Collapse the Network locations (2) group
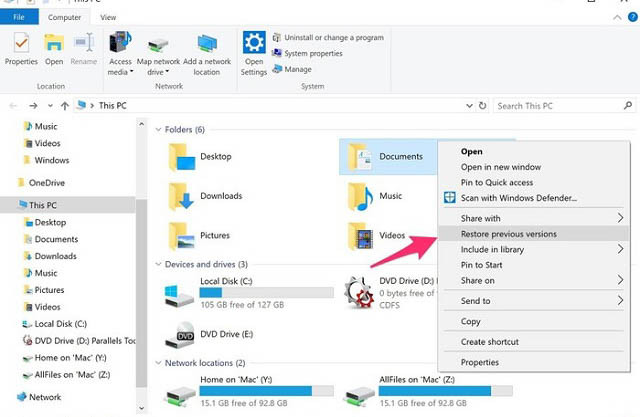This screenshot has width=640, height=417. coord(158,363)
